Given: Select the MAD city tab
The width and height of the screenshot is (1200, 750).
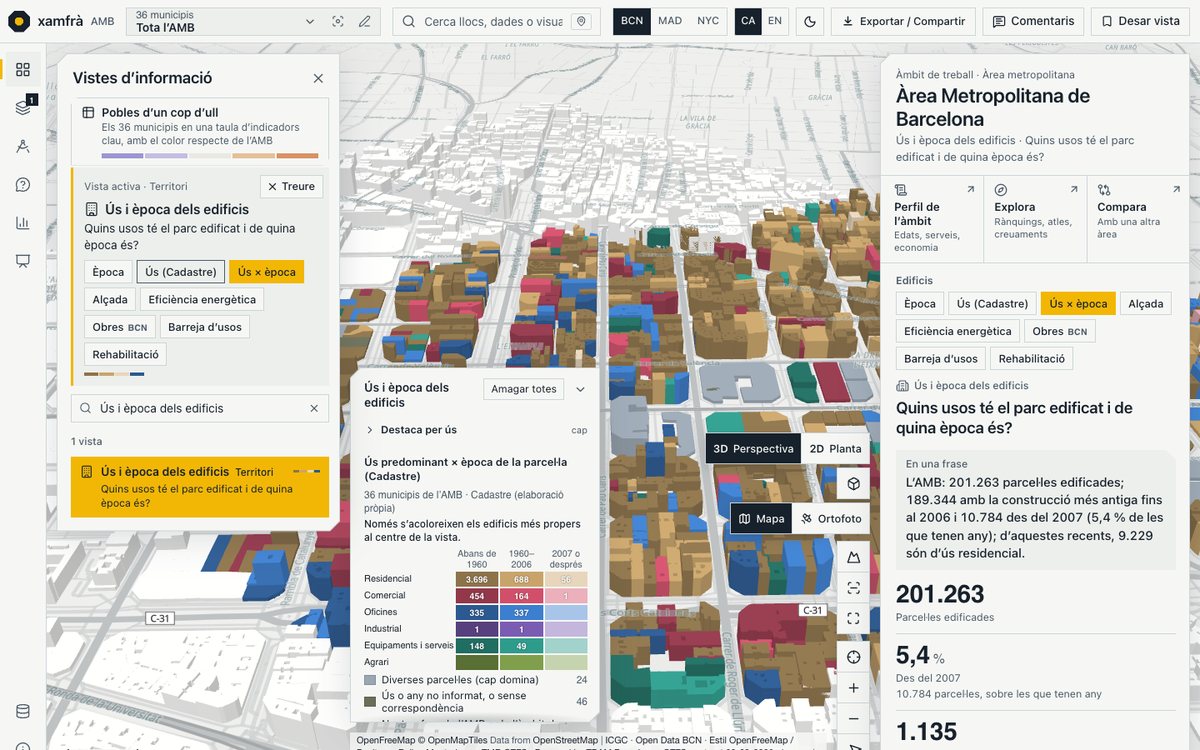Looking at the screenshot, I should coord(670,21).
